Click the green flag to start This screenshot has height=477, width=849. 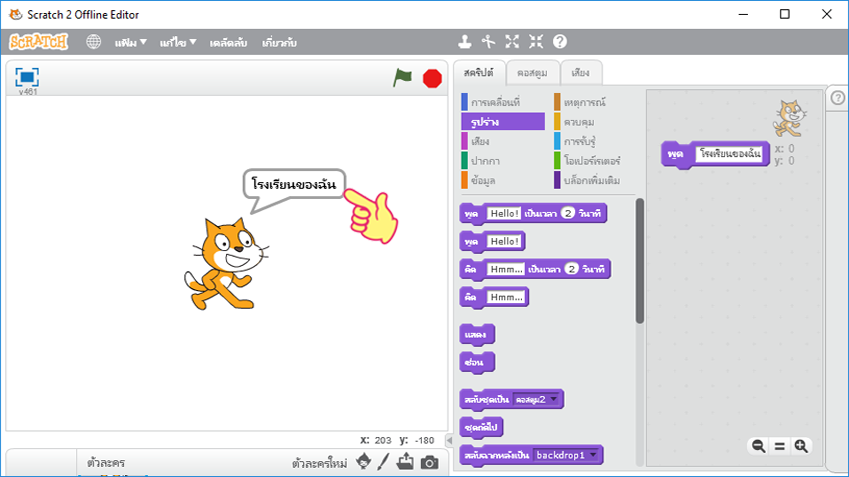pos(402,78)
